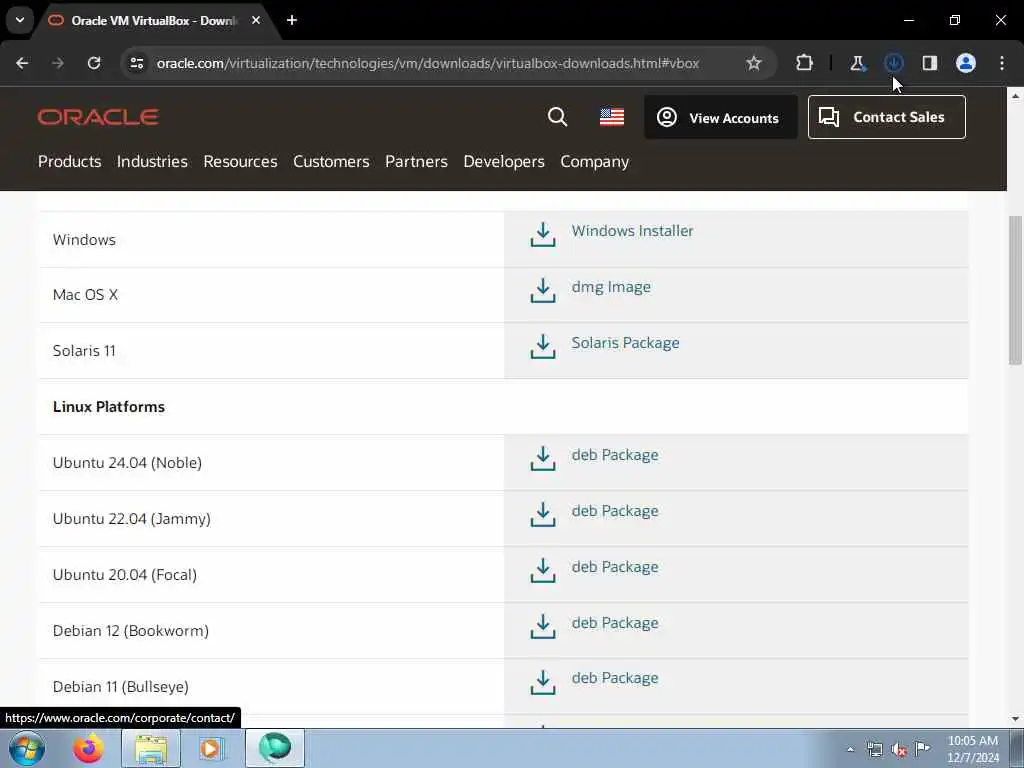The image size is (1024, 768).
Task: Click the download icon in the Ubuntu 20.04 row
Action: pos(543,571)
